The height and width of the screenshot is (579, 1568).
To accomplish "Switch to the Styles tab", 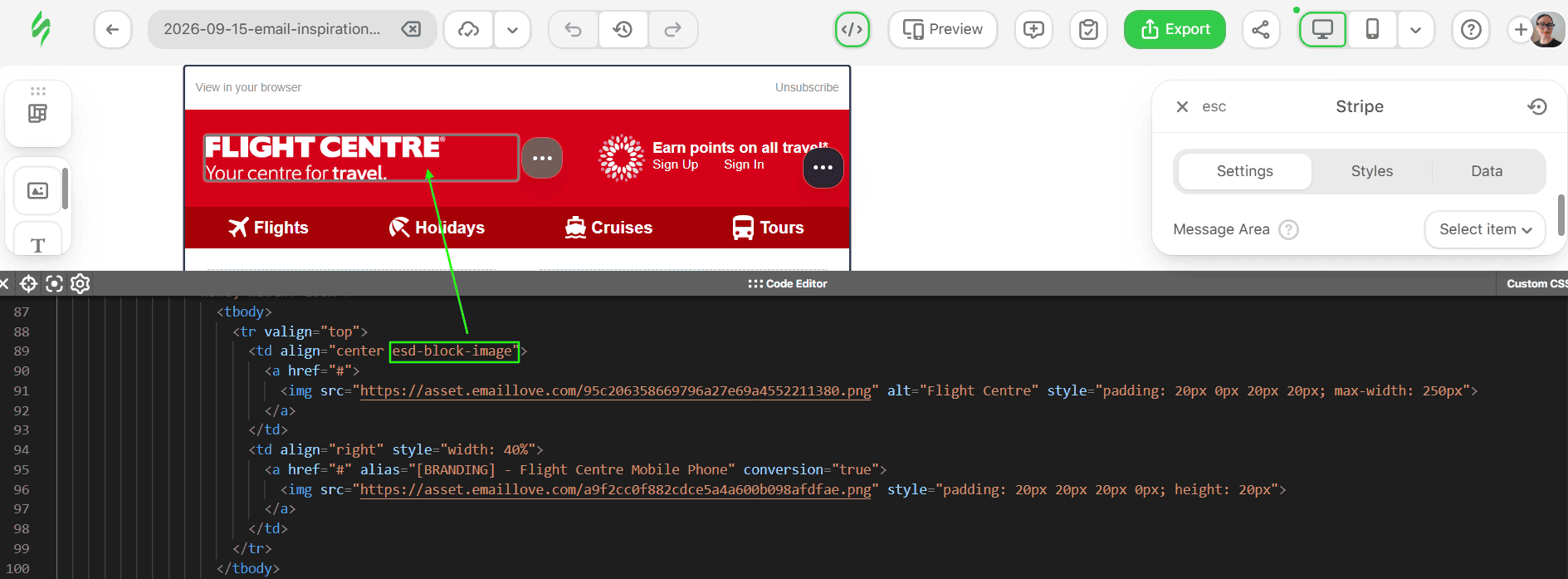I will (x=1372, y=171).
